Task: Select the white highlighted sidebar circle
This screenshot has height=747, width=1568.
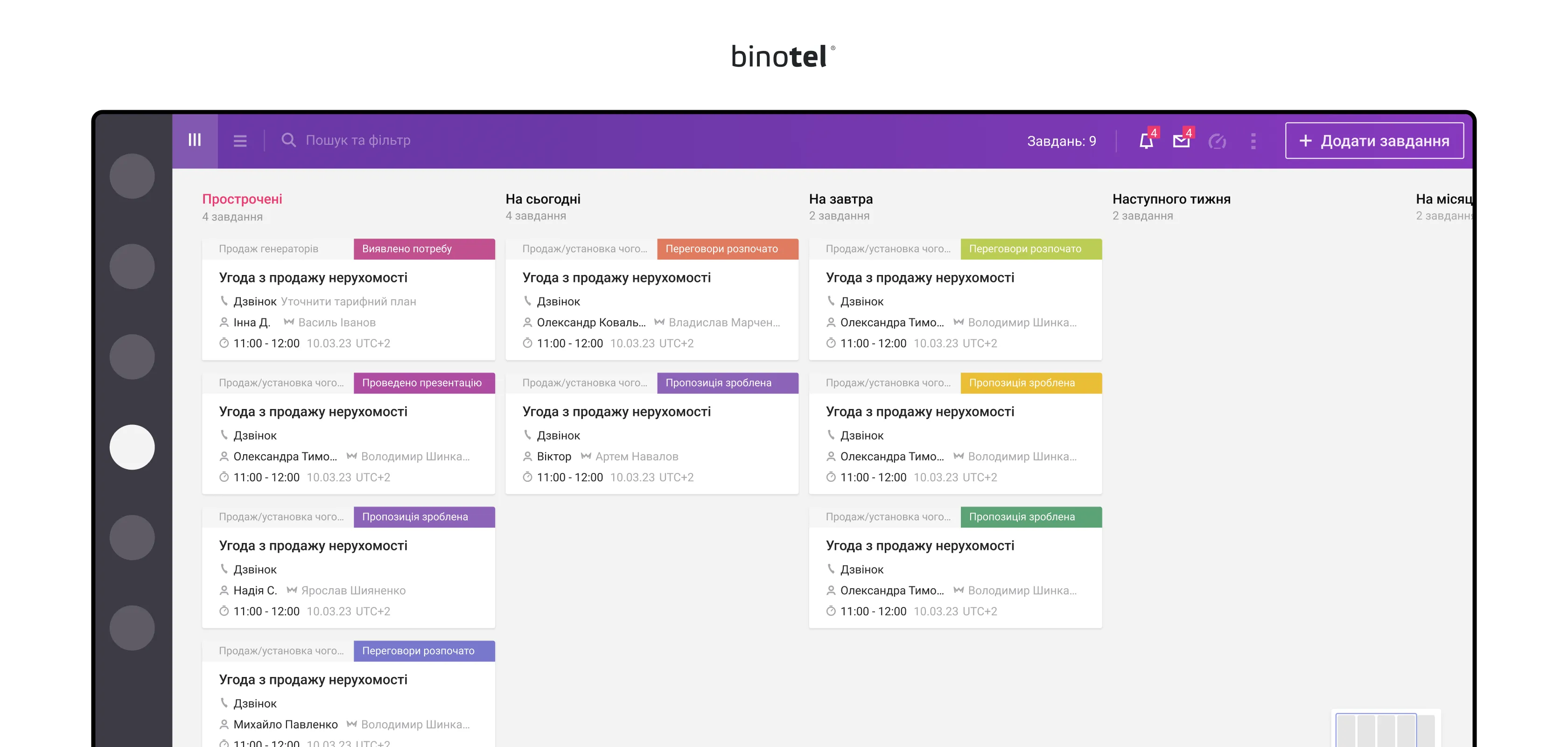Action: coord(132,447)
